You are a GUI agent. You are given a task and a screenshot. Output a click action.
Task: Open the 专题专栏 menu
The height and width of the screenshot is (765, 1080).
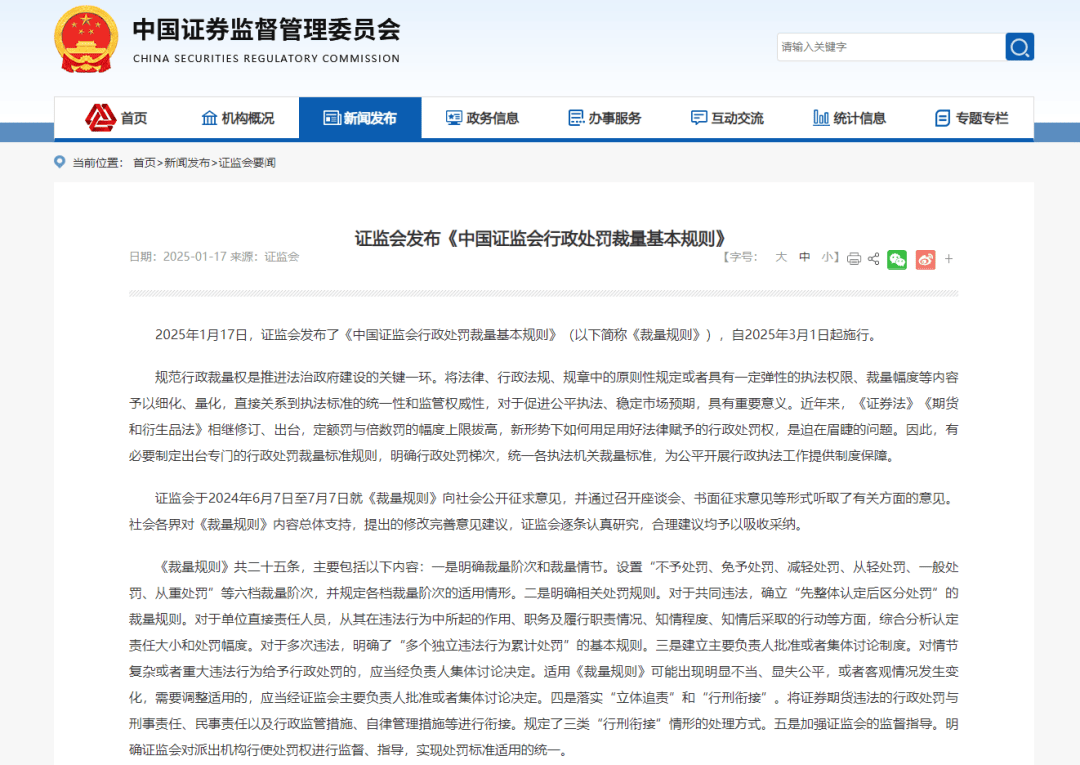pos(971,118)
